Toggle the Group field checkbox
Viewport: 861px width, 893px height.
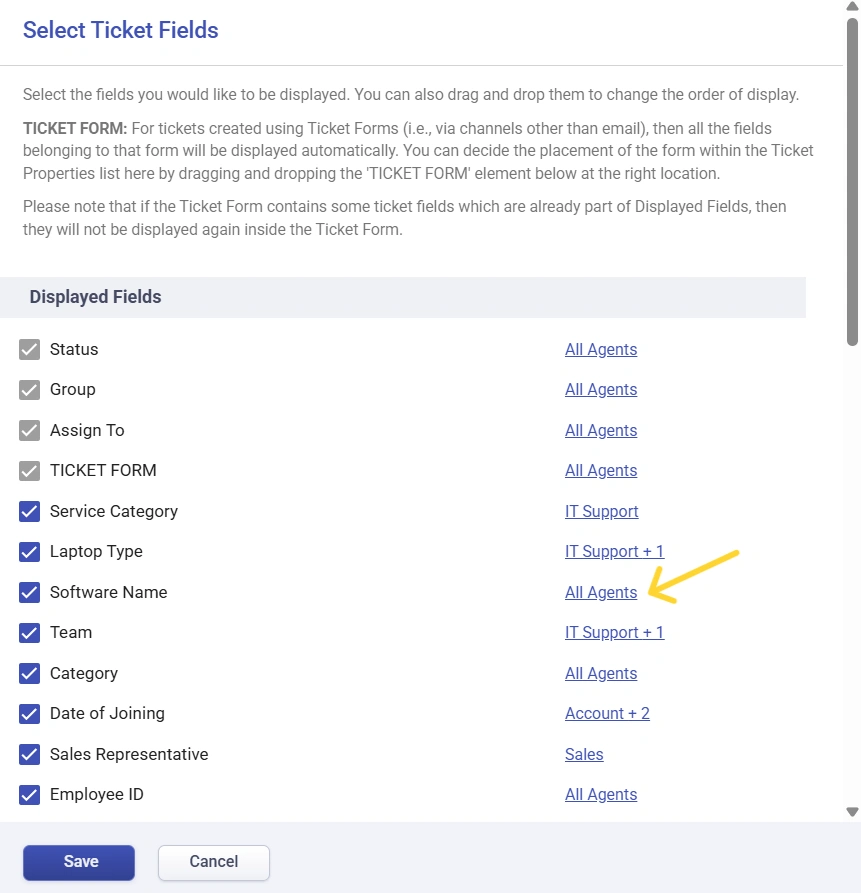click(x=29, y=390)
